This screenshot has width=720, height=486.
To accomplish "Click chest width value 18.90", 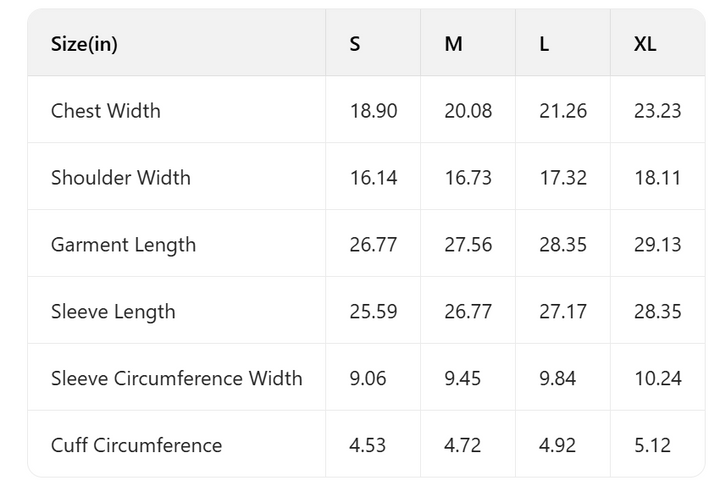I will (x=373, y=111).
